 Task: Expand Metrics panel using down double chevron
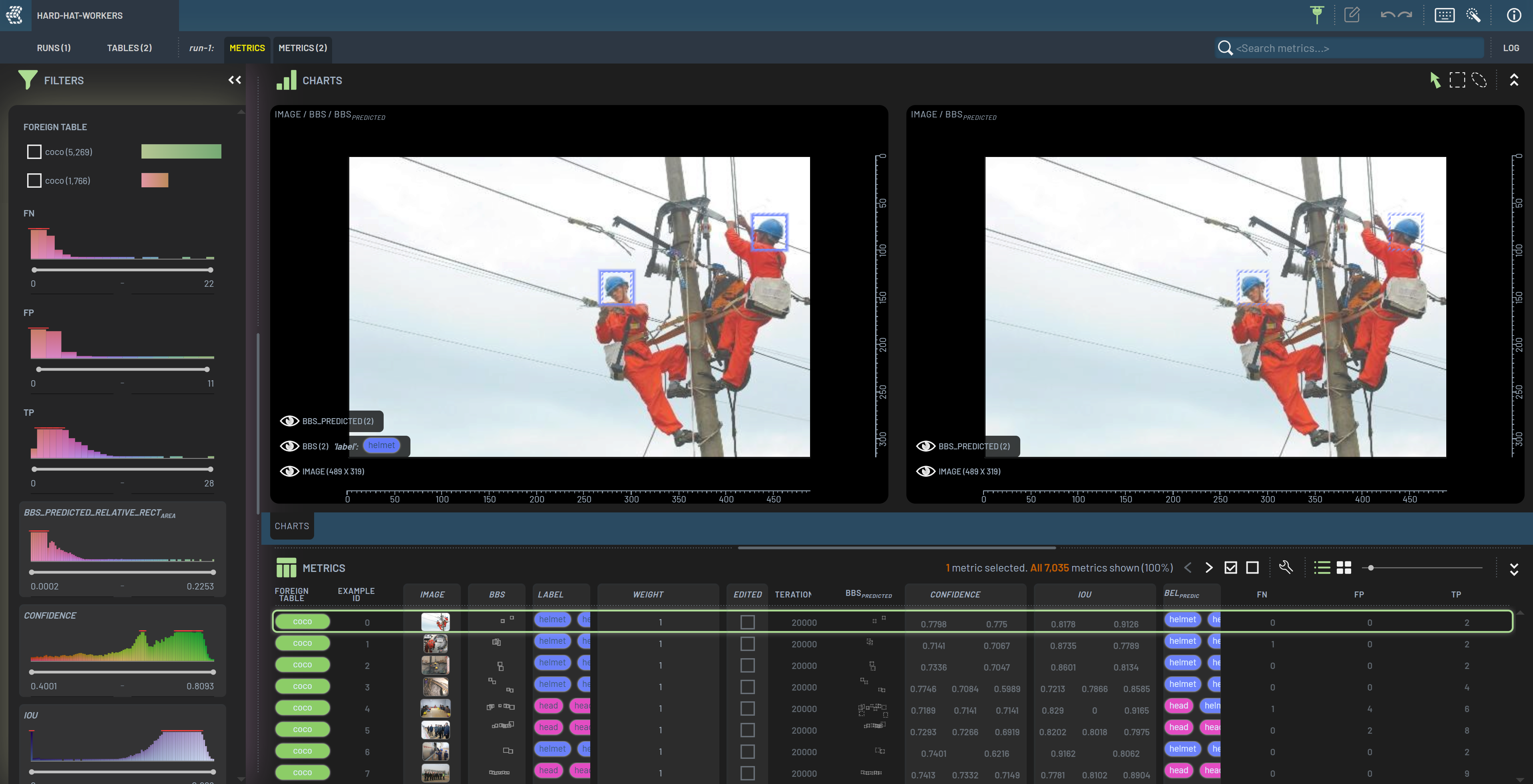(x=1513, y=569)
